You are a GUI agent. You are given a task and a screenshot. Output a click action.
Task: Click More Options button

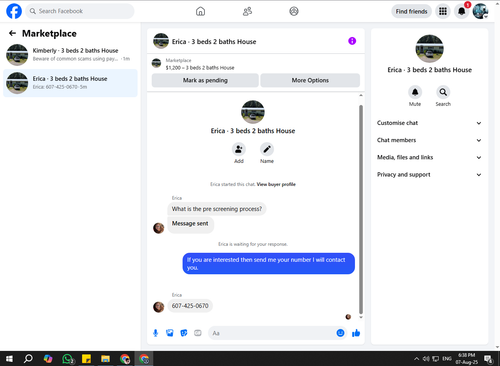point(310,80)
